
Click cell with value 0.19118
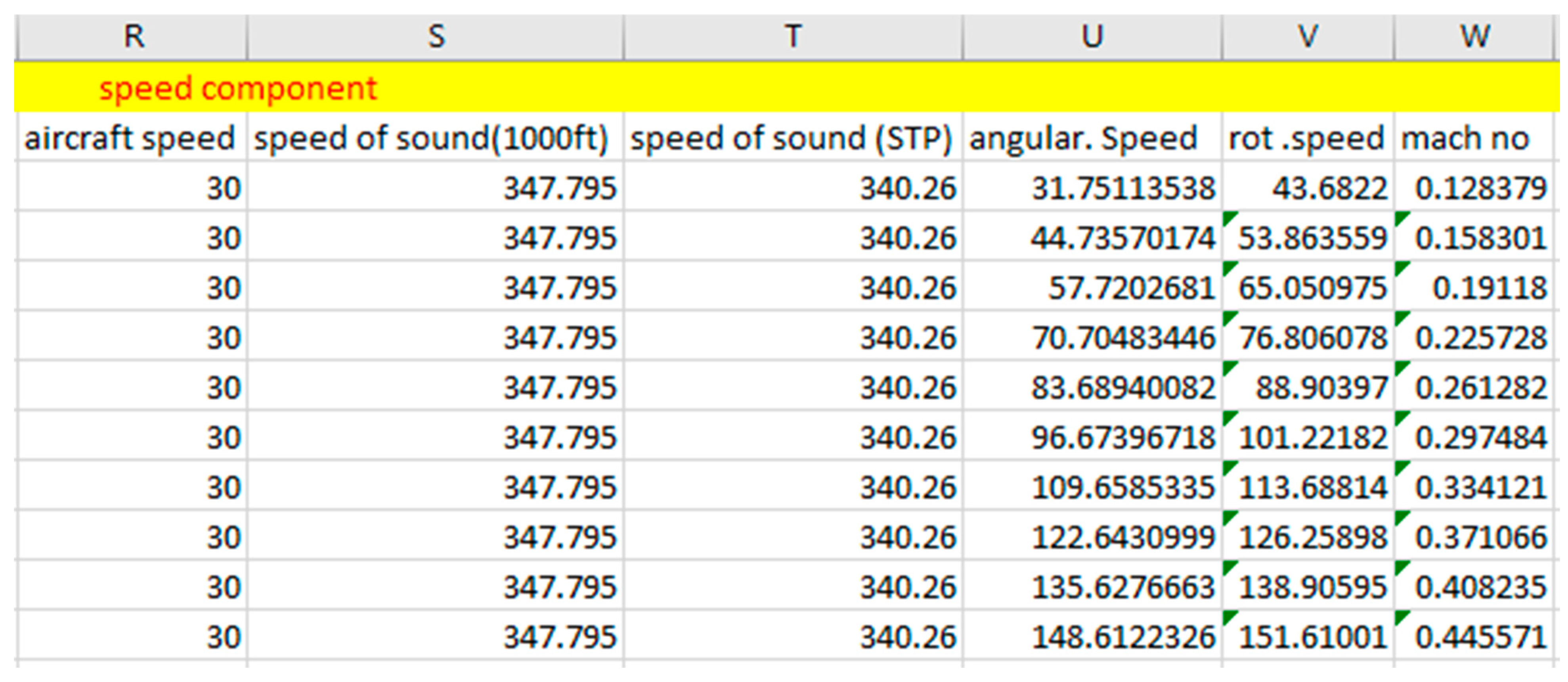pyautogui.click(x=1489, y=288)
